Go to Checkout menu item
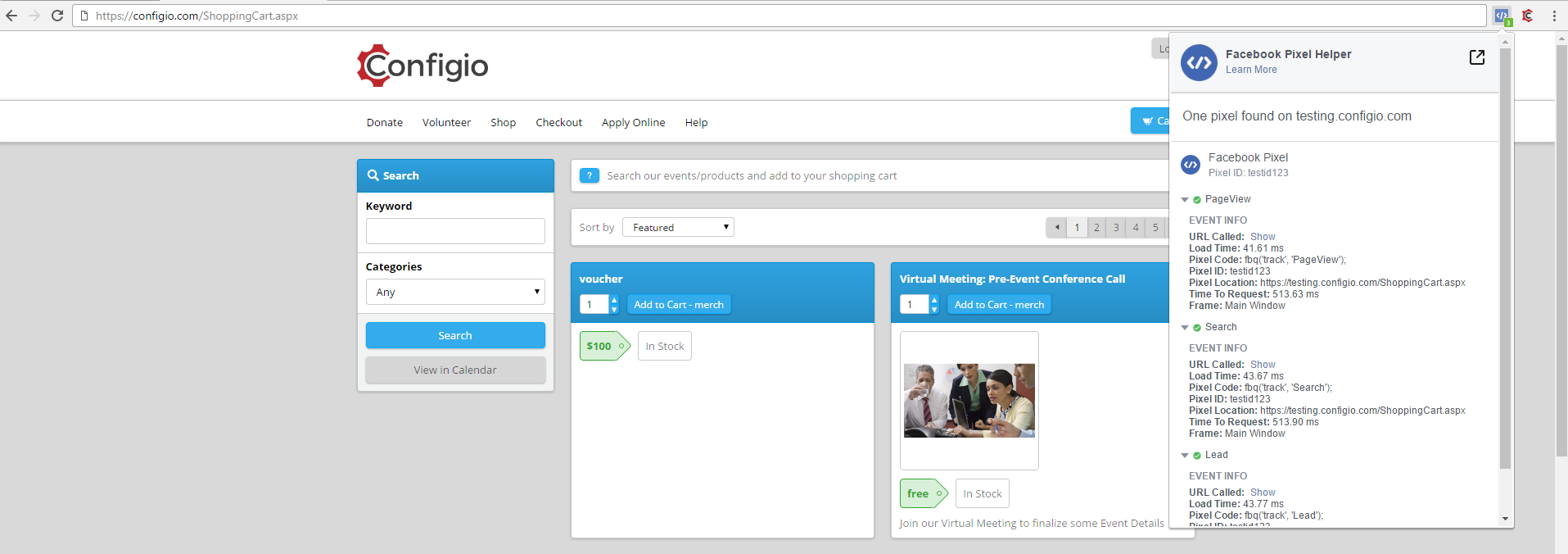Image resolution: width=1568 pixels, height=554 pixels. pyautogui.click(x=558, y=122)
